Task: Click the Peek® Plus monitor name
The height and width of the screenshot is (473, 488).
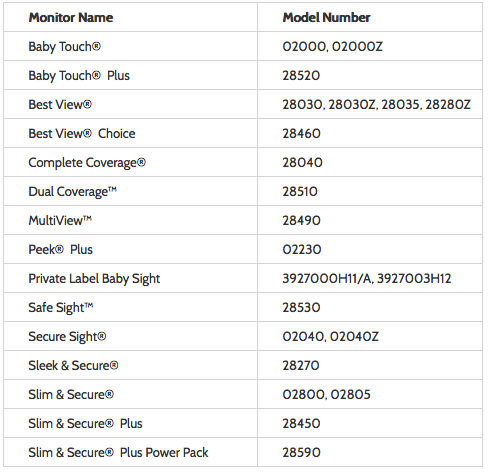Action: click(61, 249)
